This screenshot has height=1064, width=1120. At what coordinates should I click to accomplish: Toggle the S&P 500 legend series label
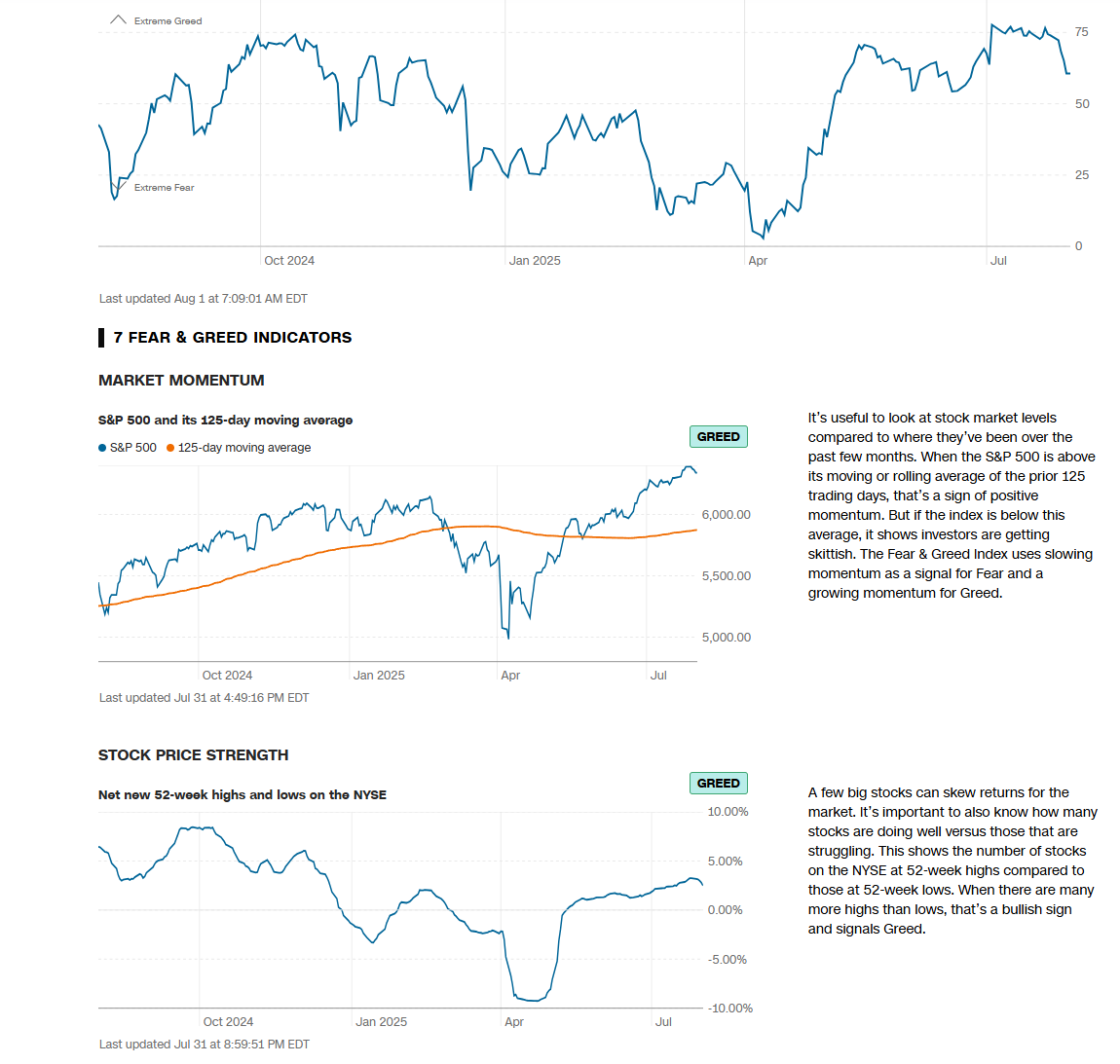point(132,448)
